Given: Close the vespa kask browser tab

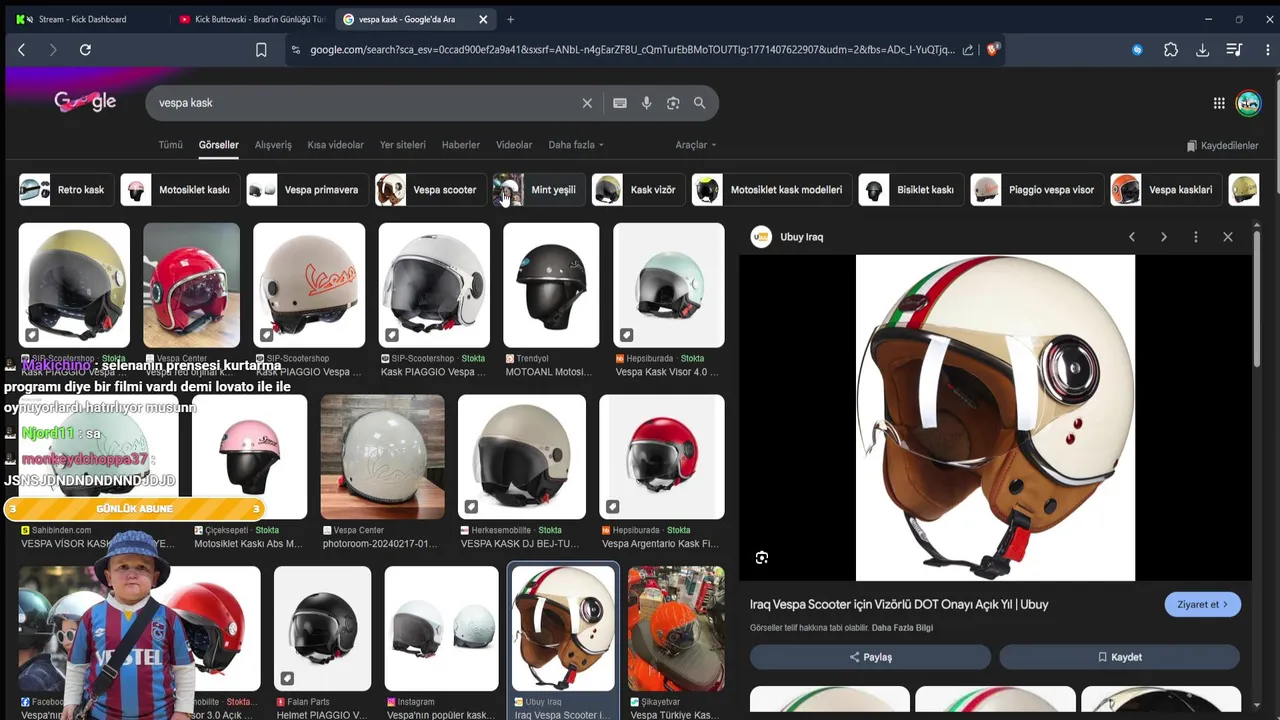Looking at the screenshot, I should click(x=483, y=19).
